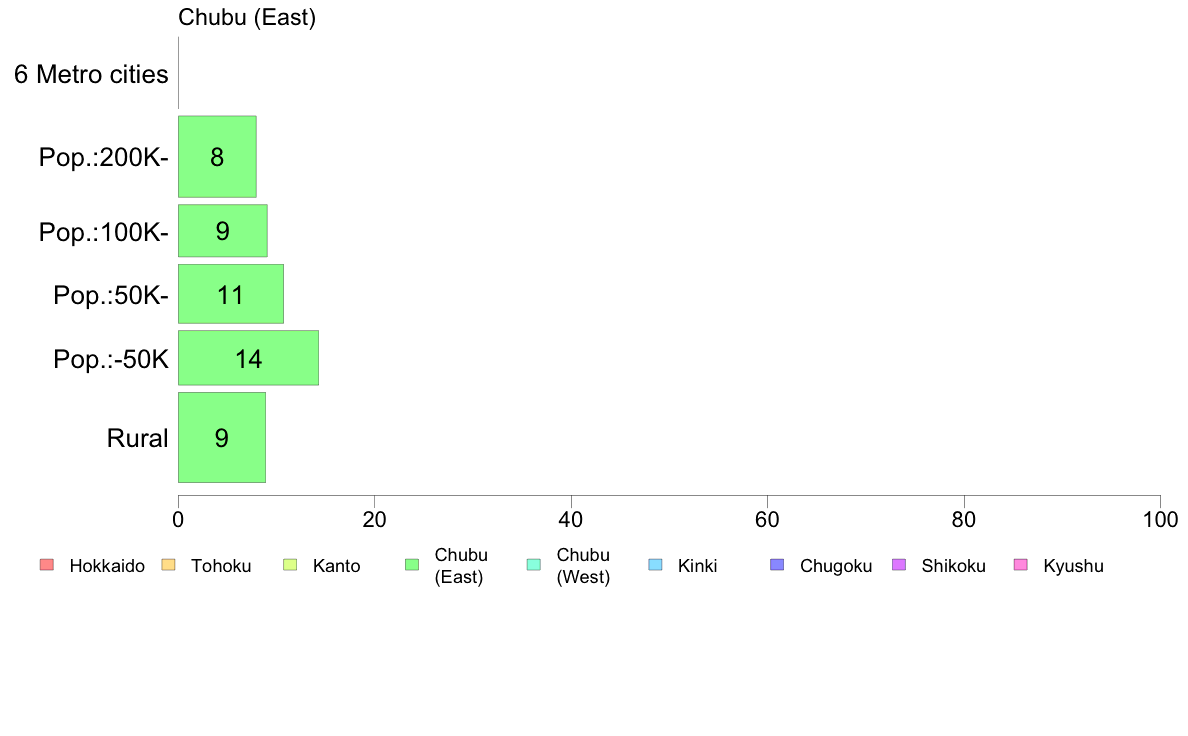The height and width of the screenshot is (736, 1188).
Task: Click the 100 tick label on x-axis
Action: point(1160,519)
